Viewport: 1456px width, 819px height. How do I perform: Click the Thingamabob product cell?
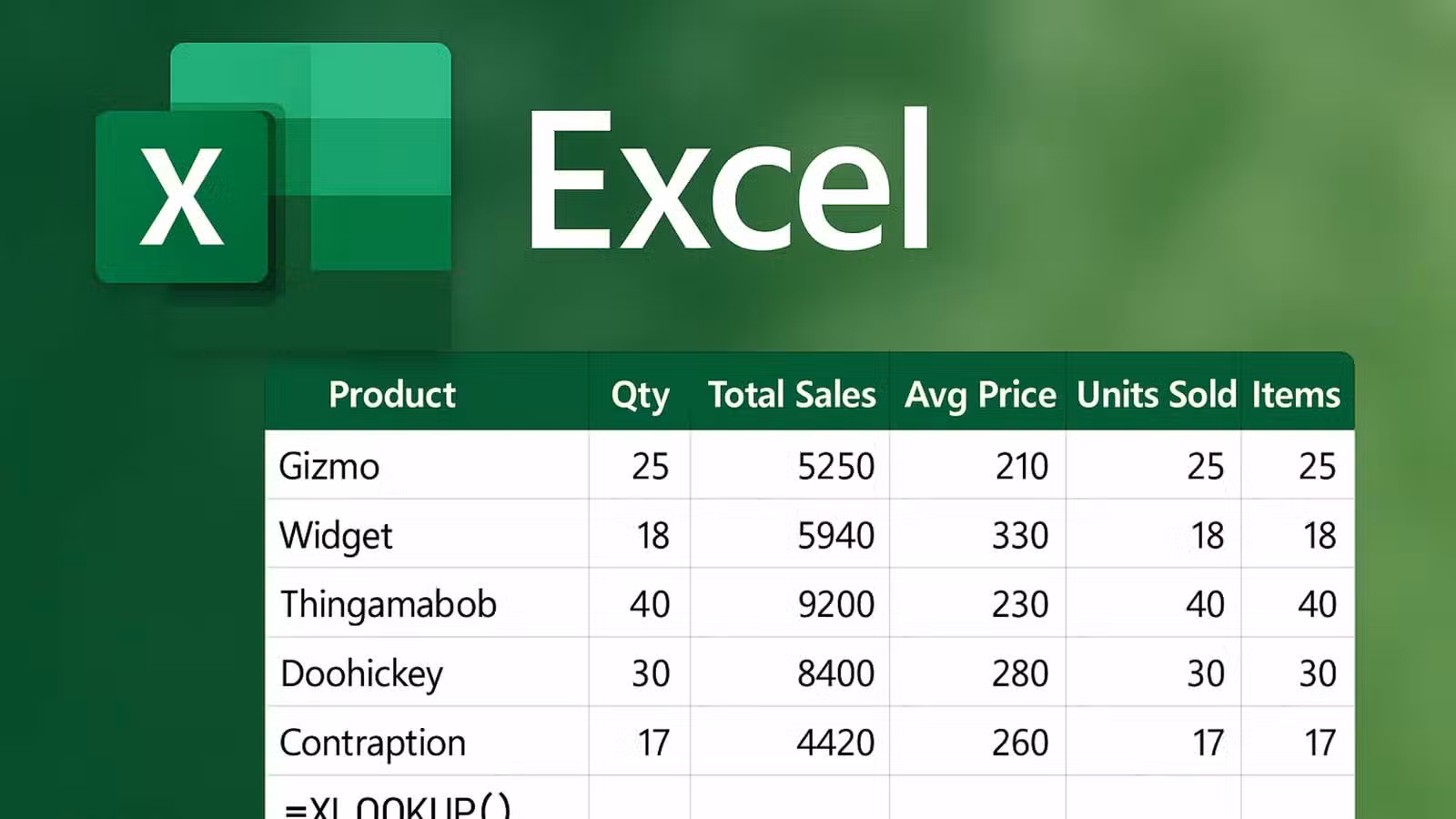point(389,604)
